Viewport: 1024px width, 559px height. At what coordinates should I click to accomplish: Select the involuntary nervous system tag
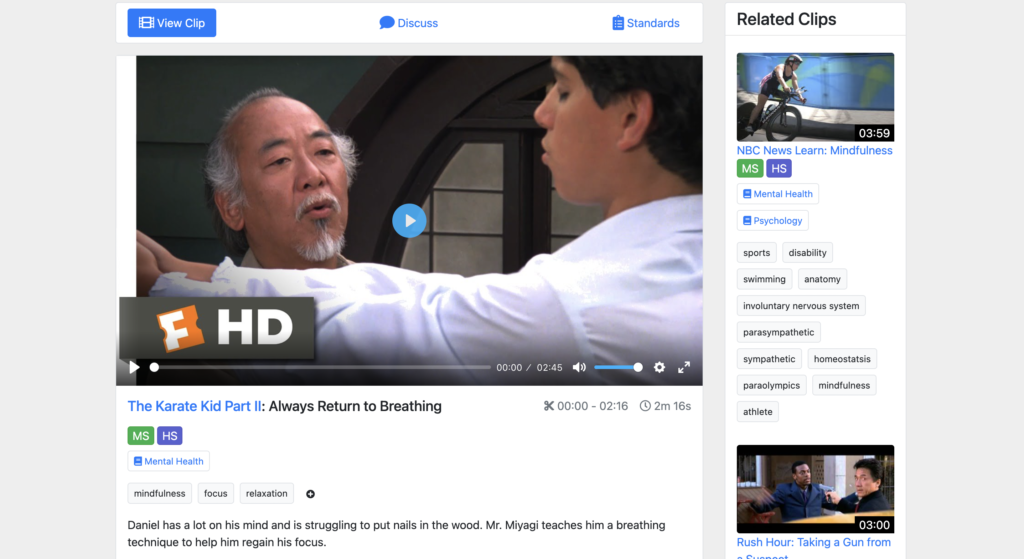(x=801, y=306)
